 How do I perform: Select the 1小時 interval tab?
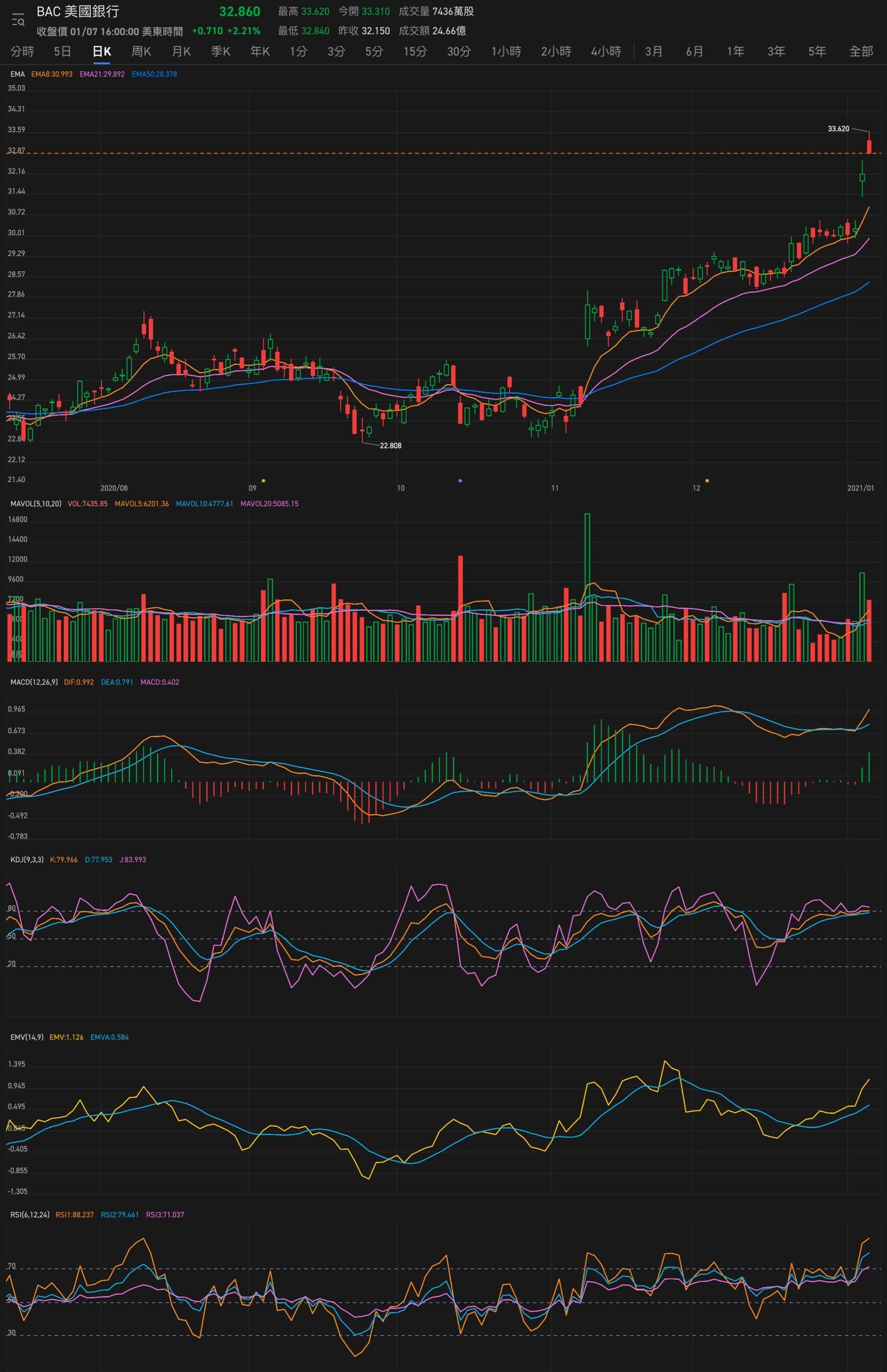pos(506,51)
